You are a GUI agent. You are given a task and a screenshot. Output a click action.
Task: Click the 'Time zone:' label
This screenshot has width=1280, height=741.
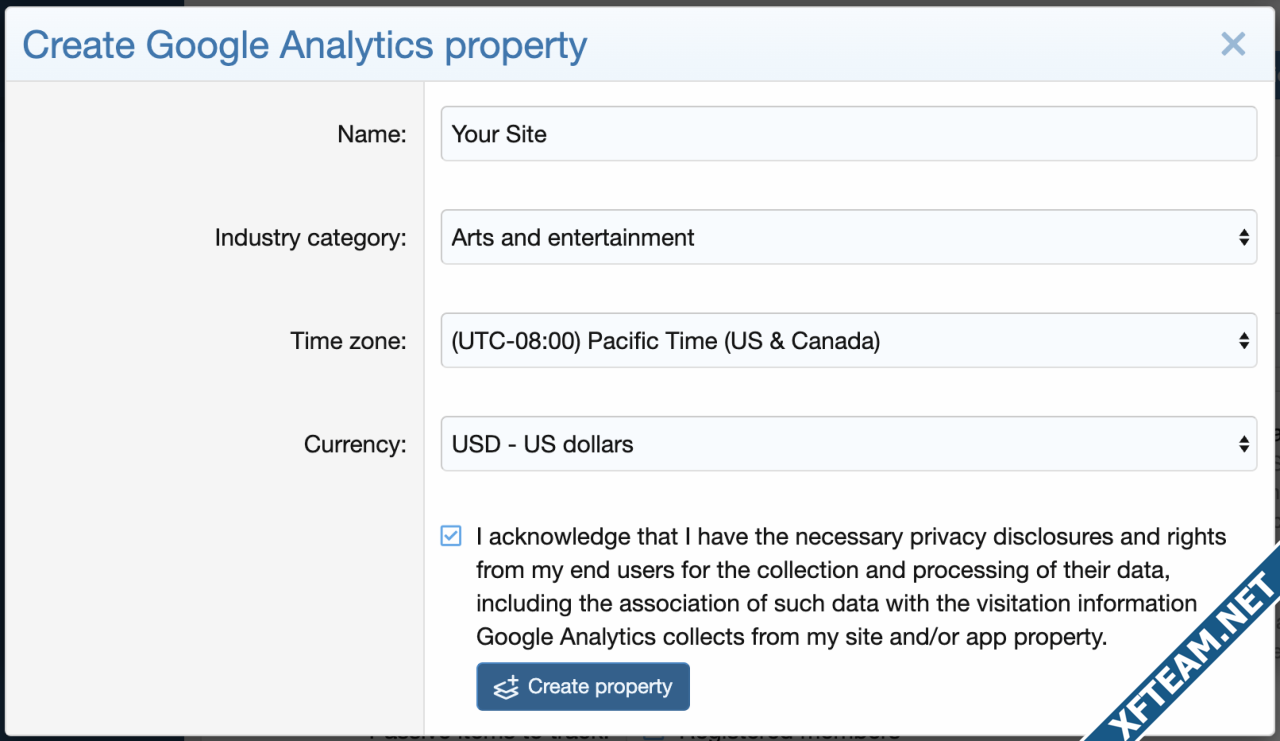(x=348, y=341)
